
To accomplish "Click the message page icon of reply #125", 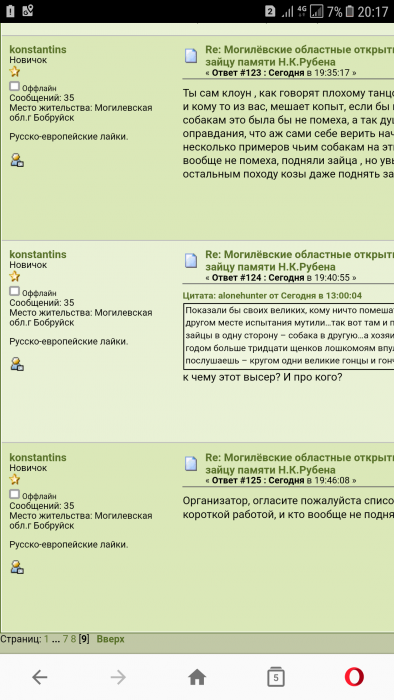I will pos(191,463).
